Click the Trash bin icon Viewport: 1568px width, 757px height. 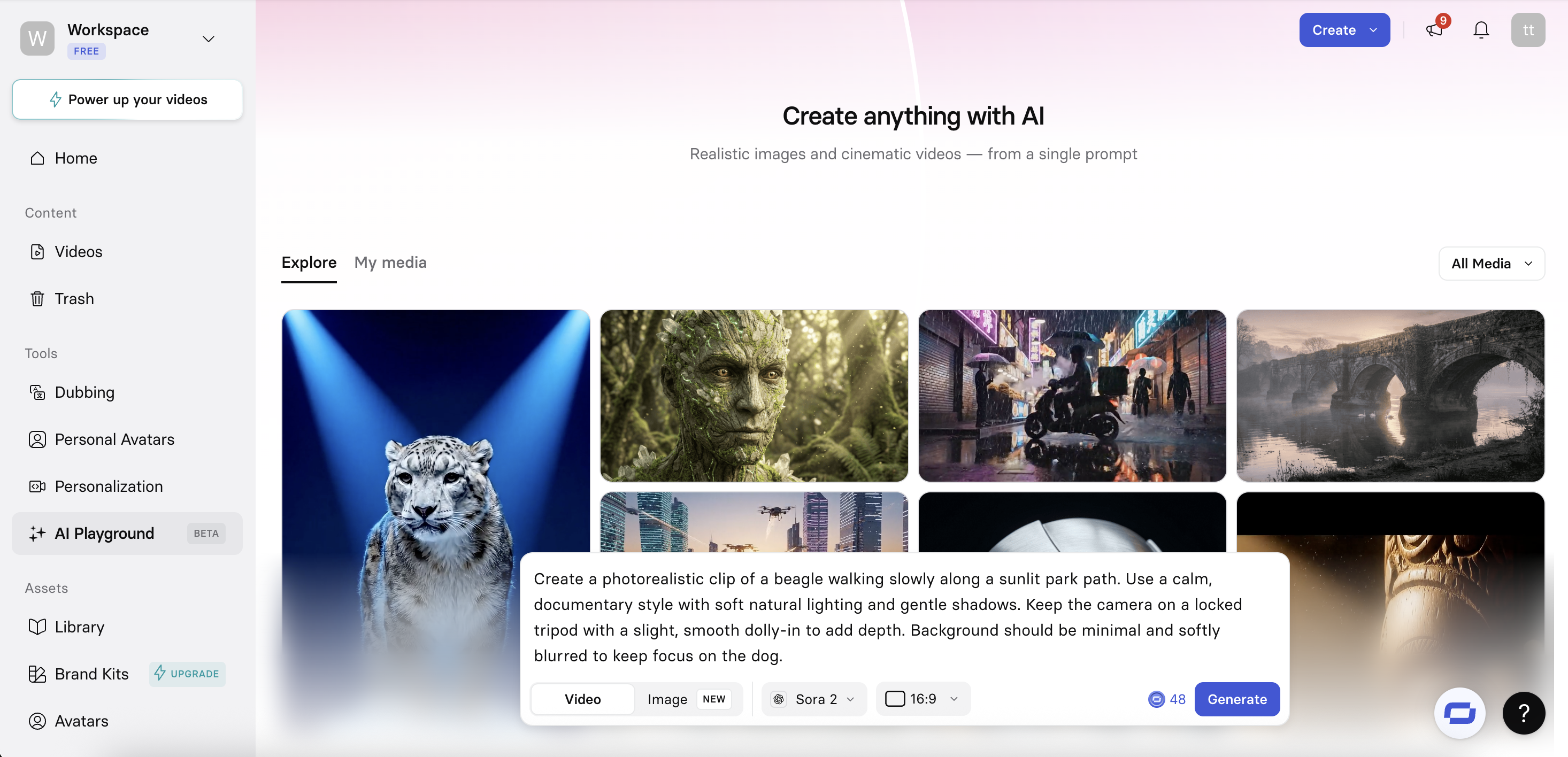click(37, 299)
